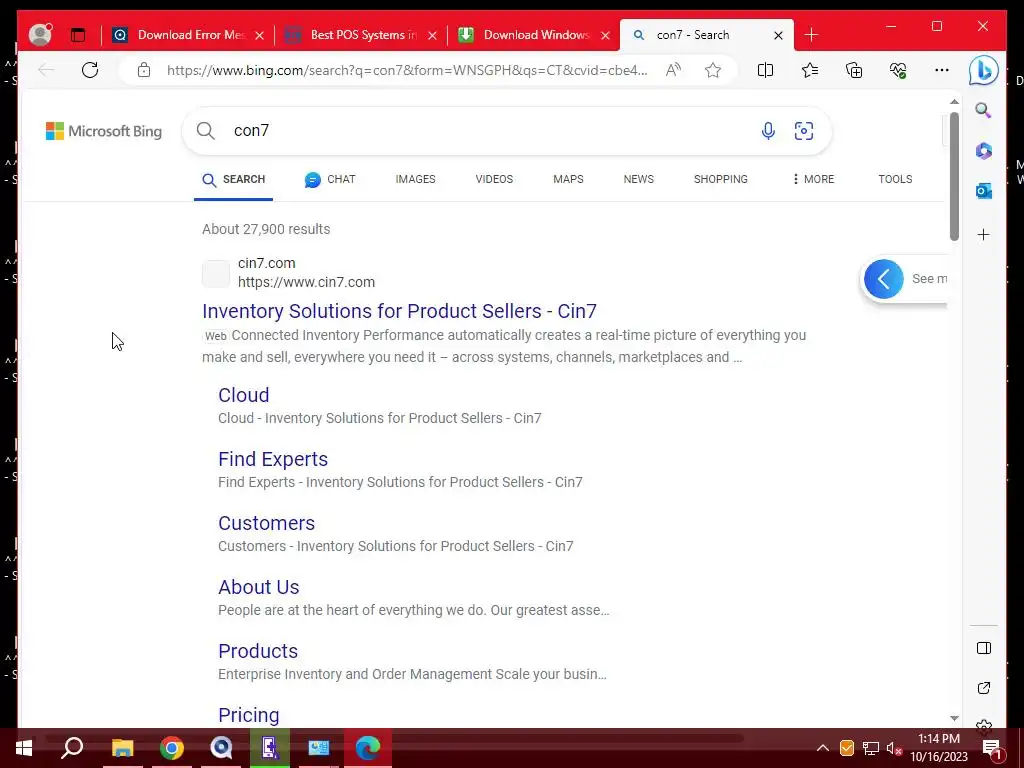Open the Bing Copilot sidebar button
The image size is (1024, 768).
[983, 71]
